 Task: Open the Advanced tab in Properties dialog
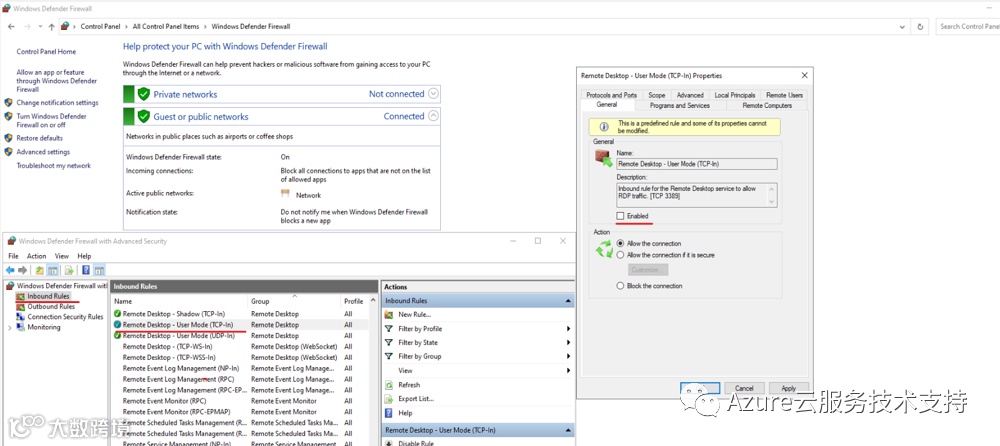click(x=690, y=95)
